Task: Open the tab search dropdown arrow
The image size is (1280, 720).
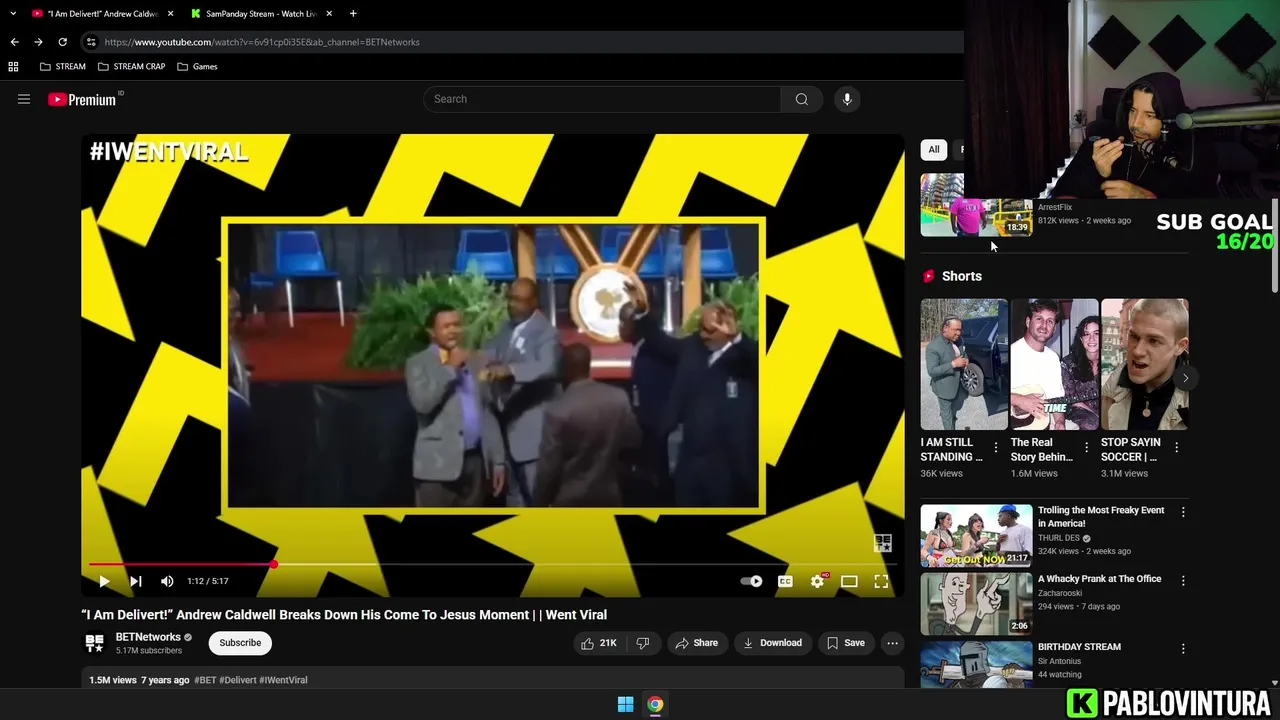Action: [x=13, y=14]
